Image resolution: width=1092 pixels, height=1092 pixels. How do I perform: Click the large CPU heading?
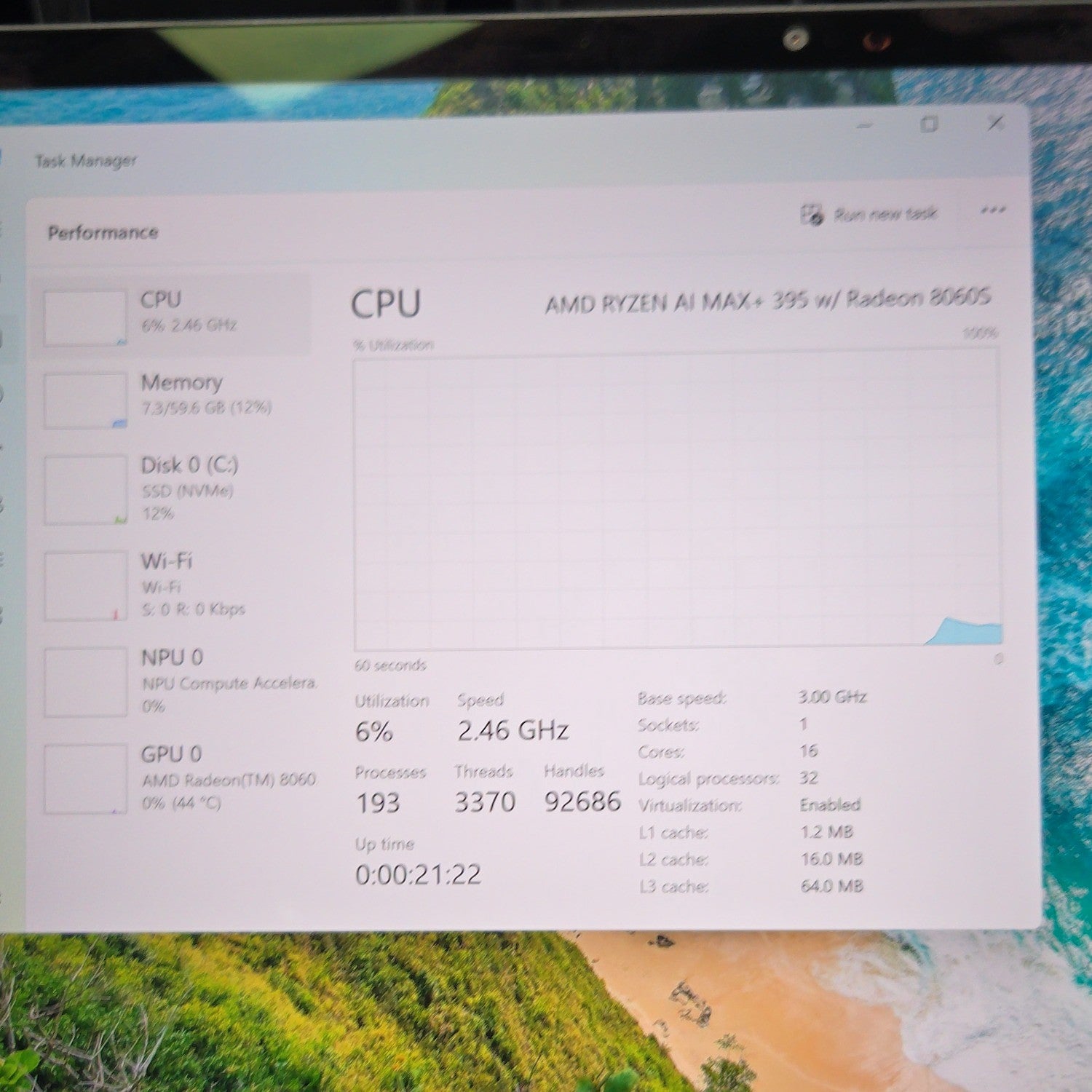click(x=386, y=304)
